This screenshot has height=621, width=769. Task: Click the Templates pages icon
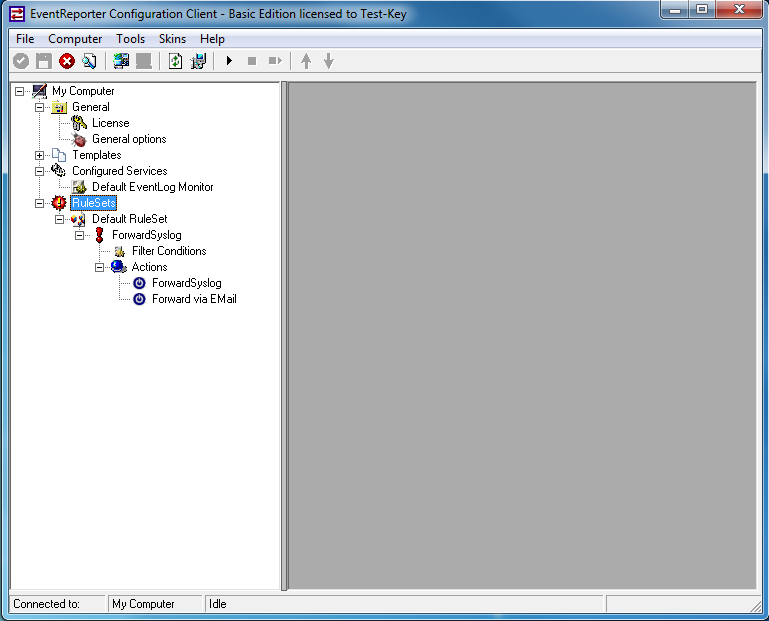[59, 155]
